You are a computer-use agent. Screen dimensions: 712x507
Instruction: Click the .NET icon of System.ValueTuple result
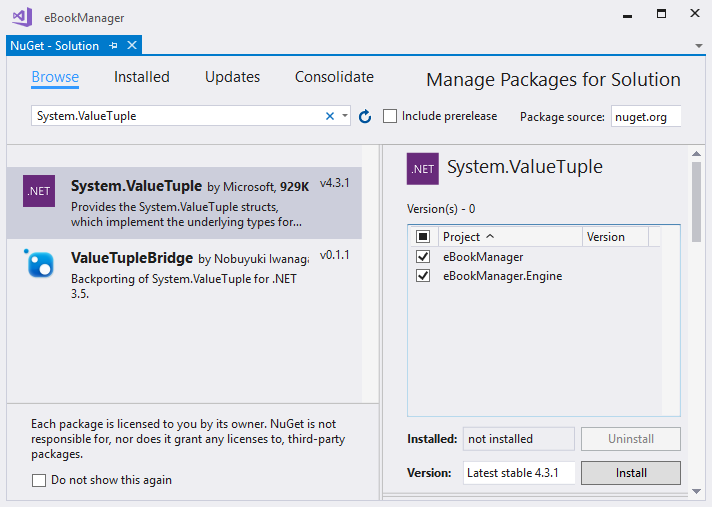point(39,191)
